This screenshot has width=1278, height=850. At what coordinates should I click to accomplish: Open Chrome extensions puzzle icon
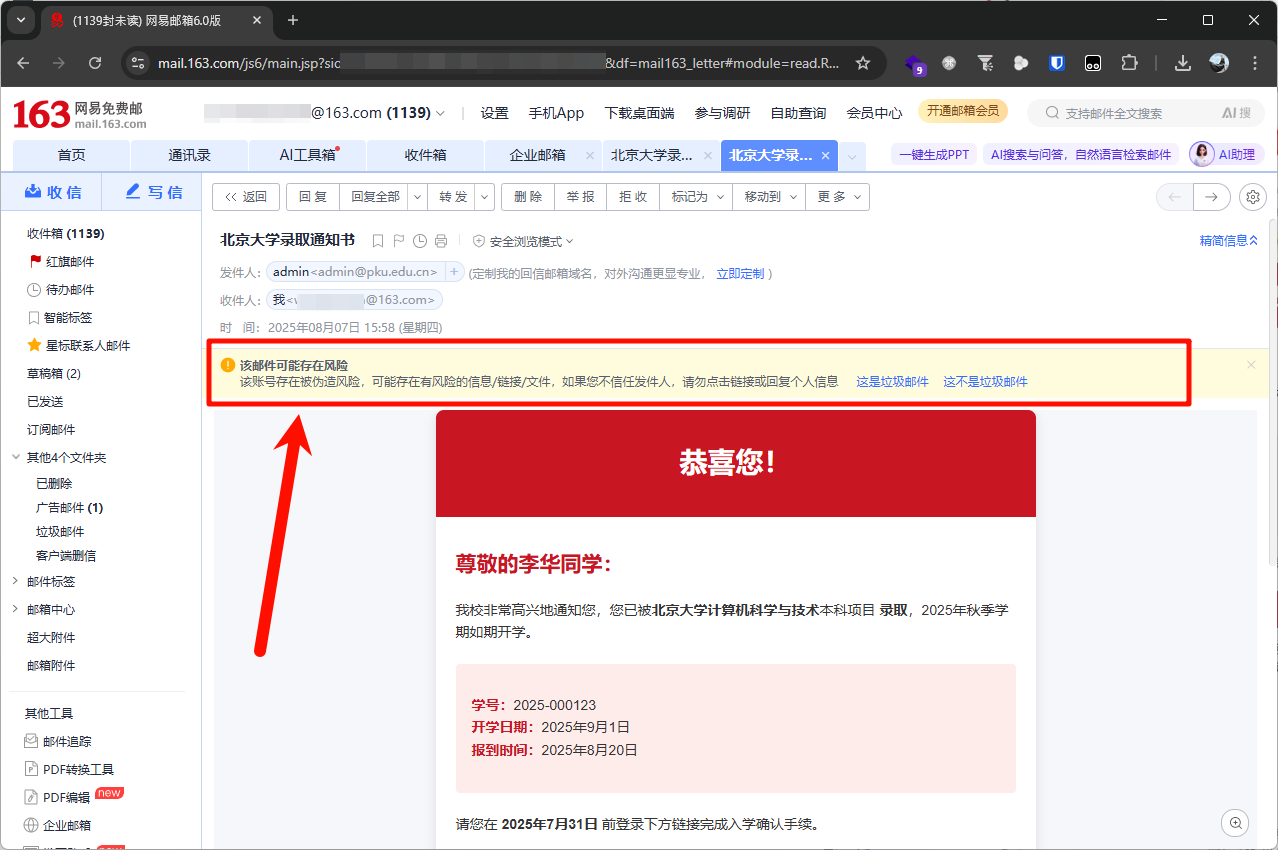point(1129,63)
